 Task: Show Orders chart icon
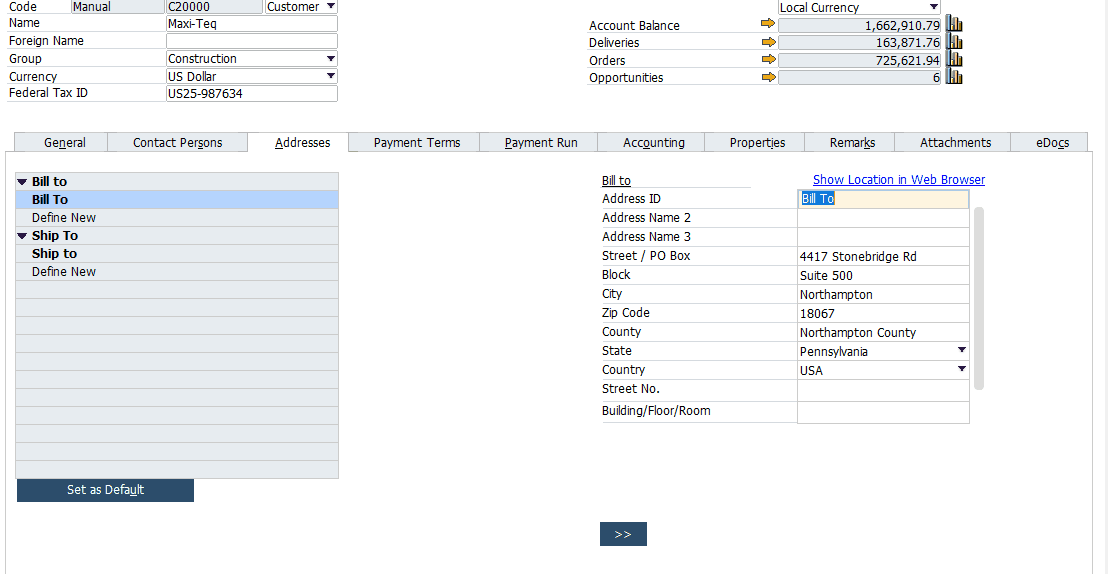click(954, 59)
